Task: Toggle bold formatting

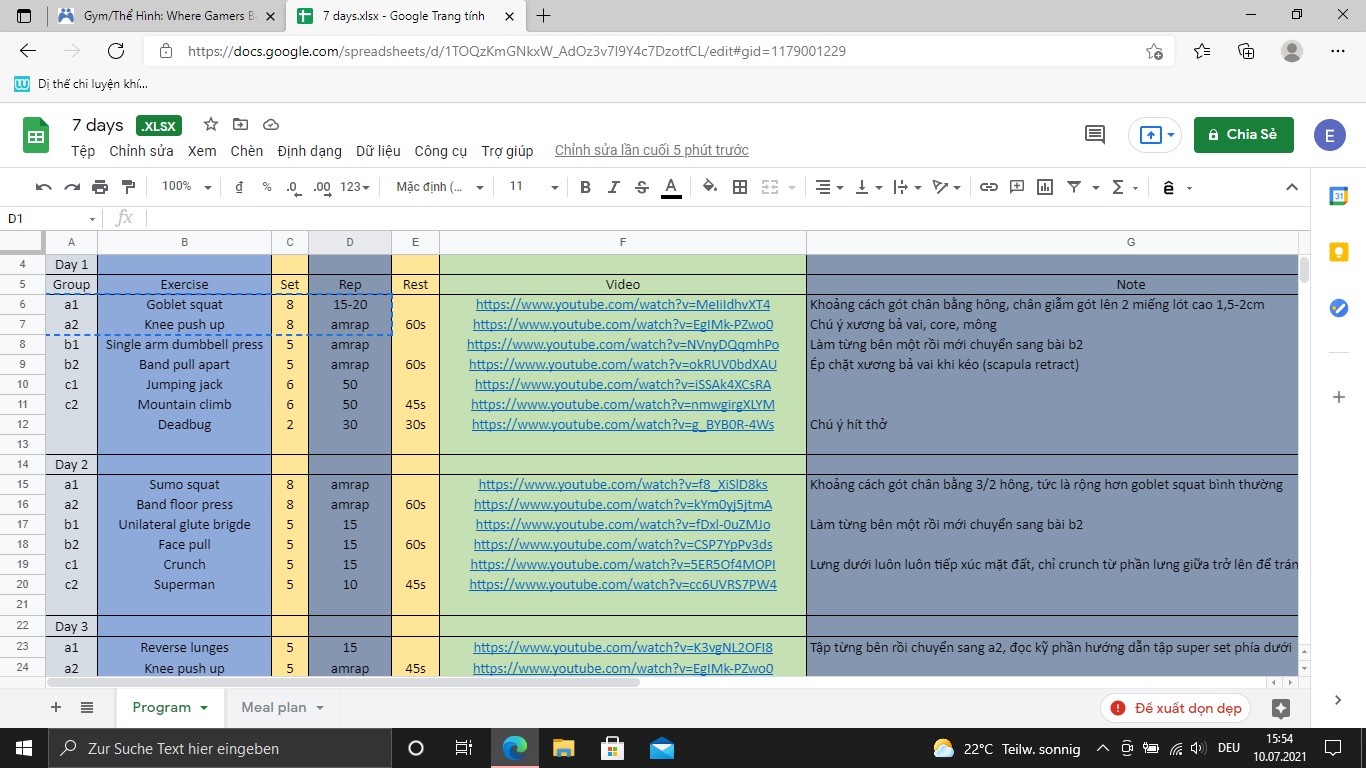Action: click(x=585, y=187)
